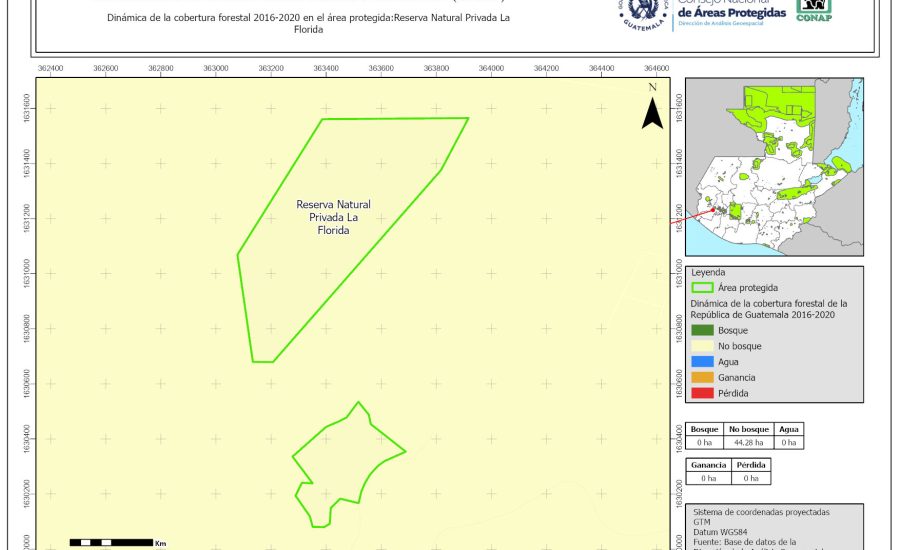This screenshot has width=900, height=550.
Task: Click the Sistema de coordenadas proyectadas text
Action: pyautogui.click(x=760, y=511)
